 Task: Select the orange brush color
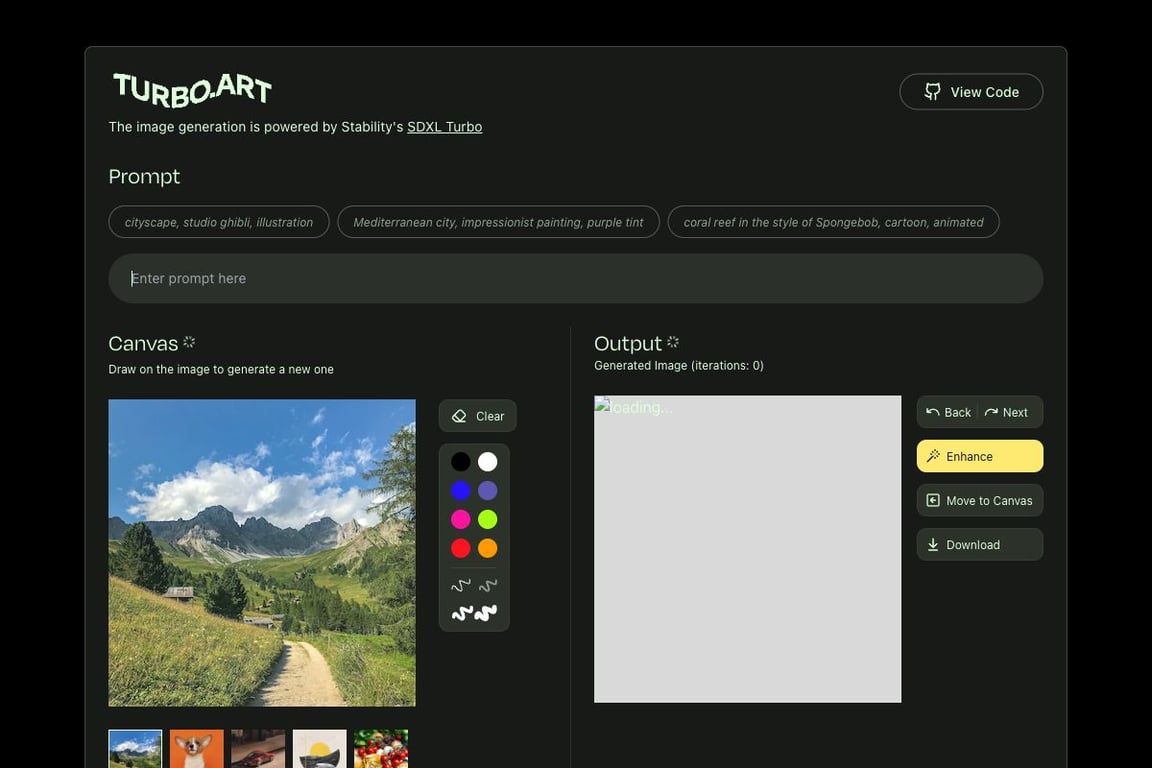(488, 548)
